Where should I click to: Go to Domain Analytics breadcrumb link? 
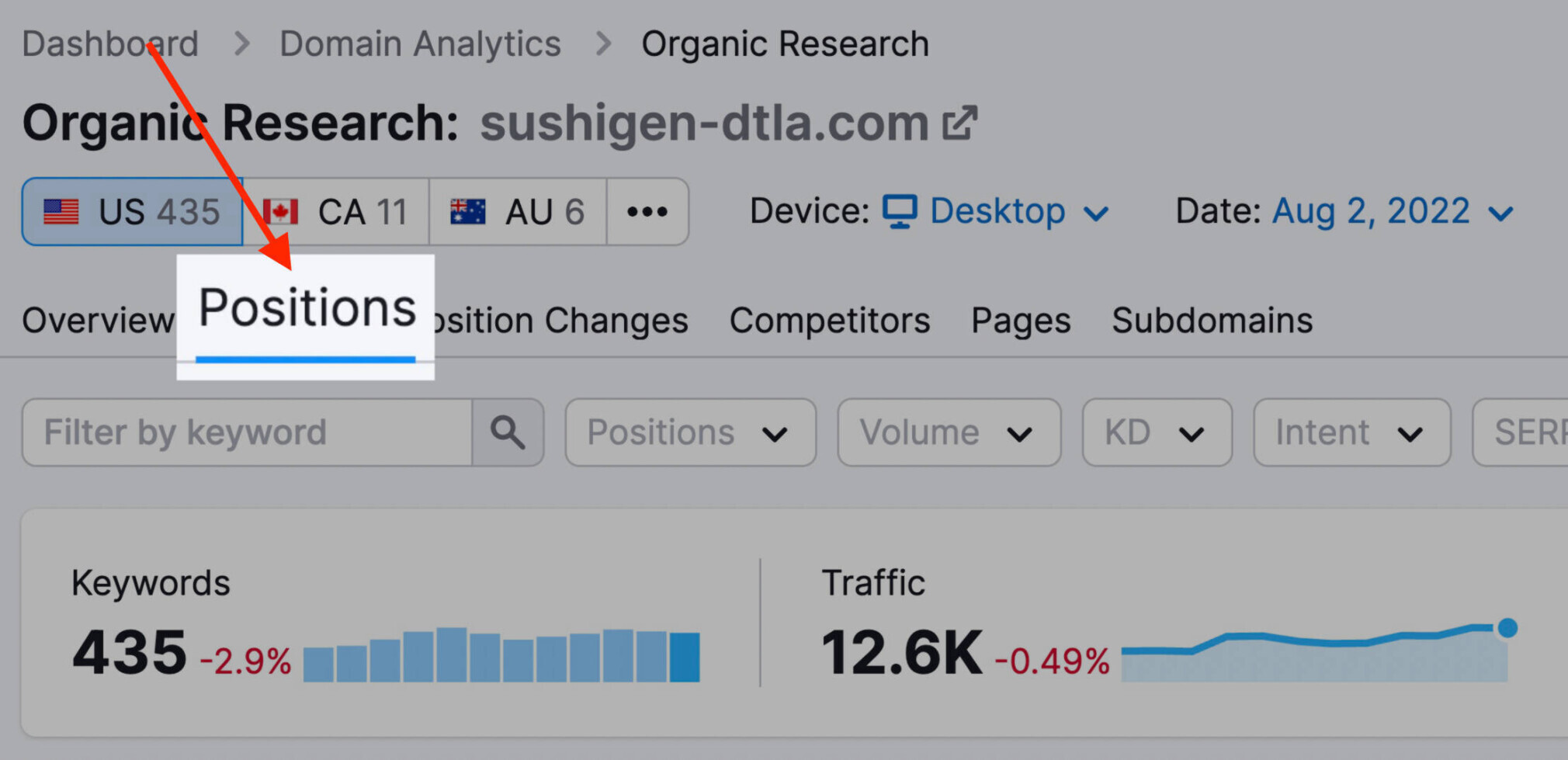(x=420, y=43)
